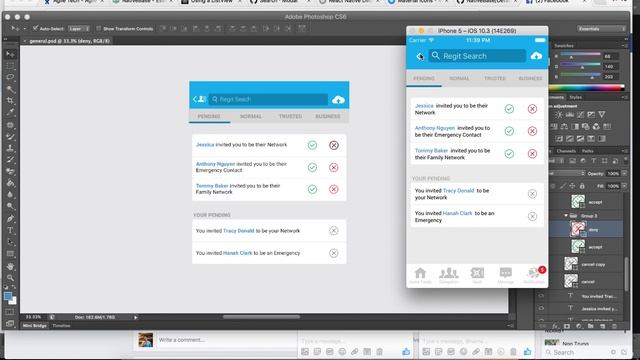Open the layer blend mode dropdown
640x360 pixels.
567,173
